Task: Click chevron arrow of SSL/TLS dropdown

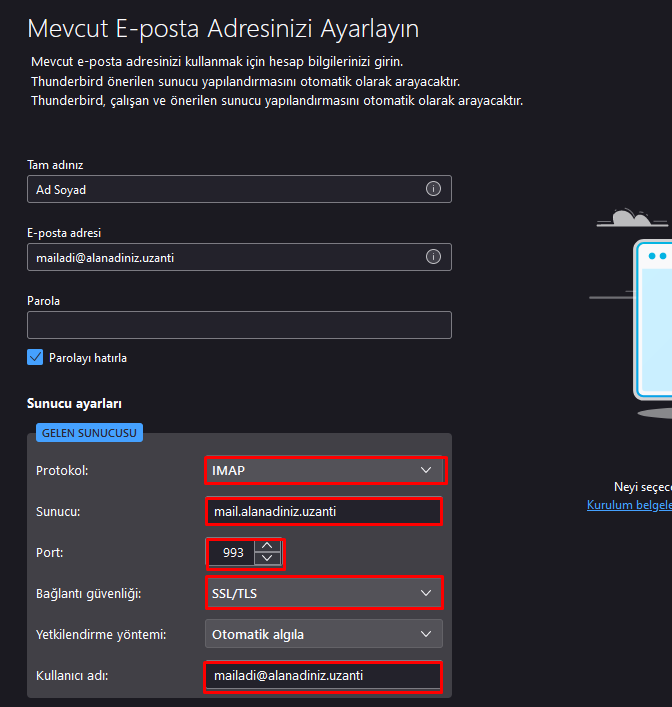Action: pos(426,593)
